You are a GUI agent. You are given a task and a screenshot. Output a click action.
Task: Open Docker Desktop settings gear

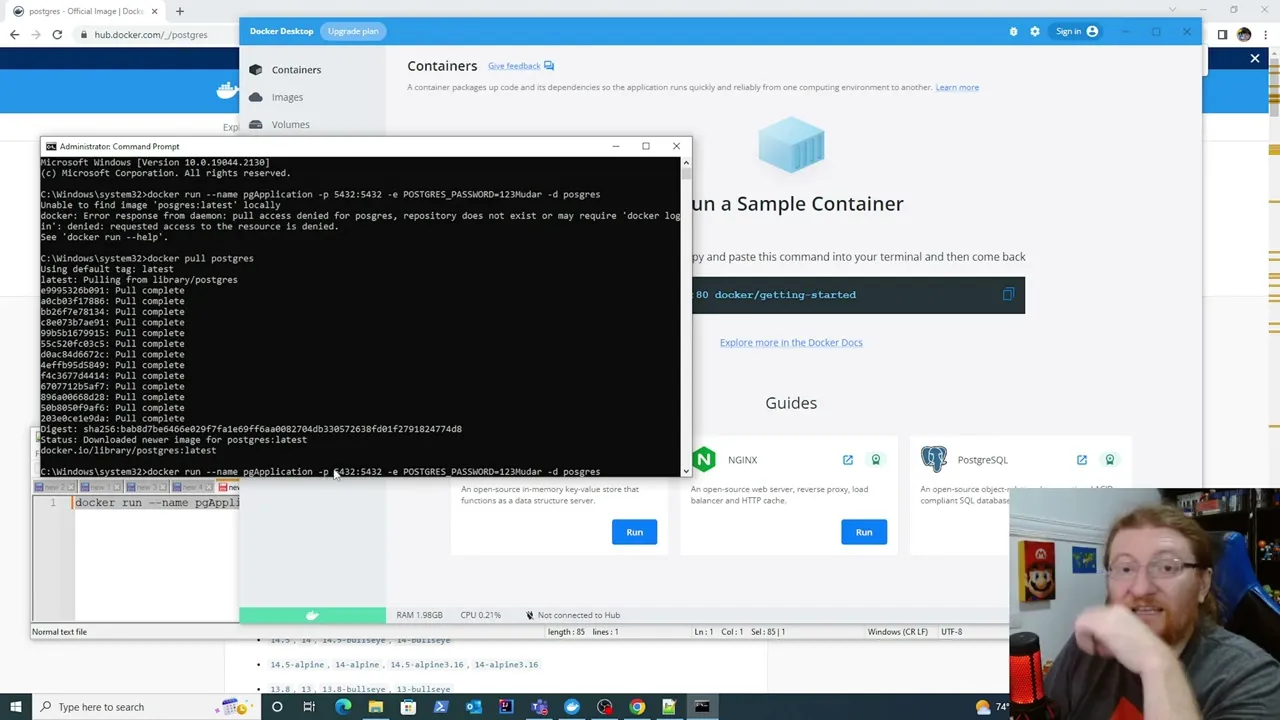tap(1035, 31)
